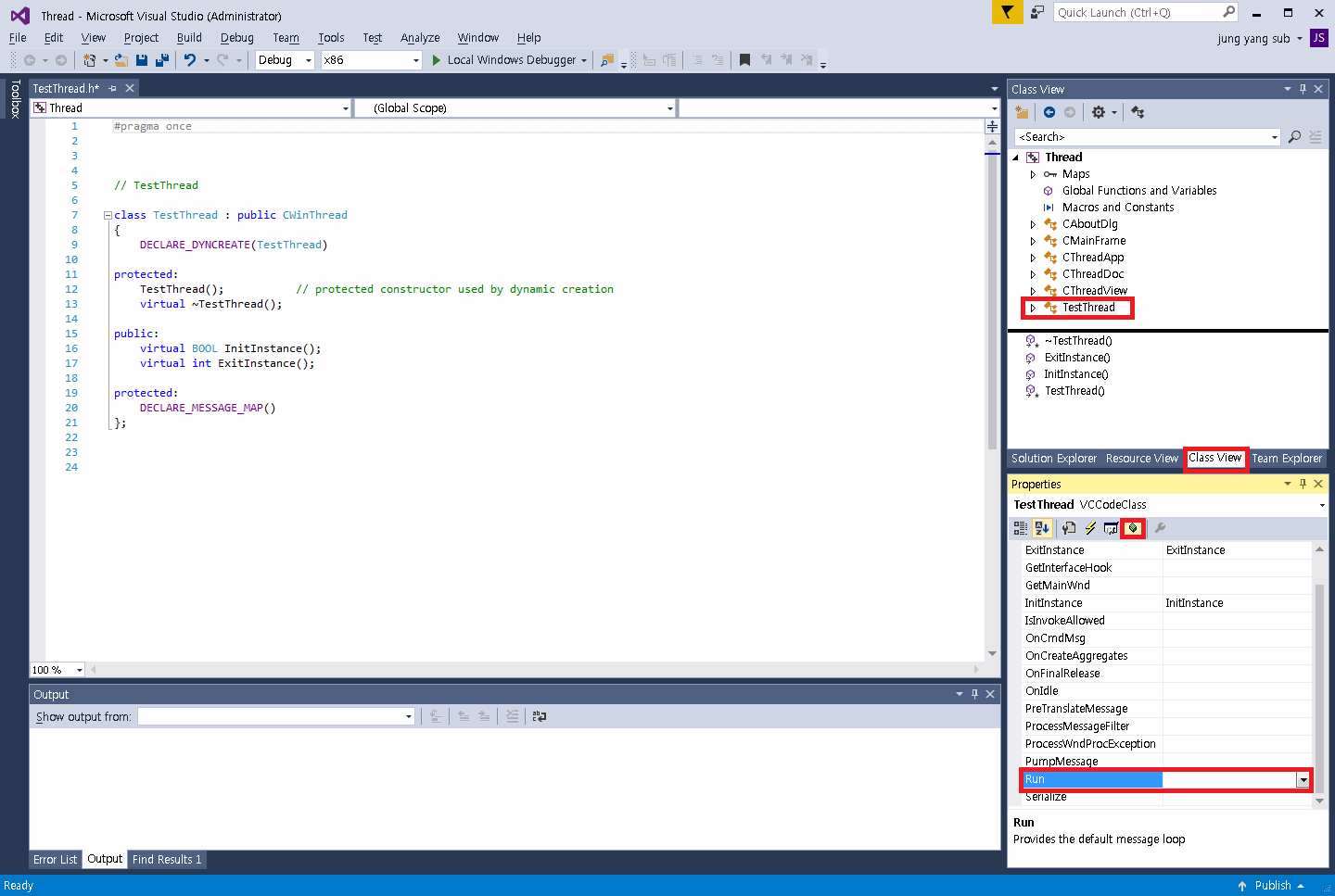The image size is (1335, 896).
Task: Open the Debug menu in menu bar
Action: coord(237,38)
